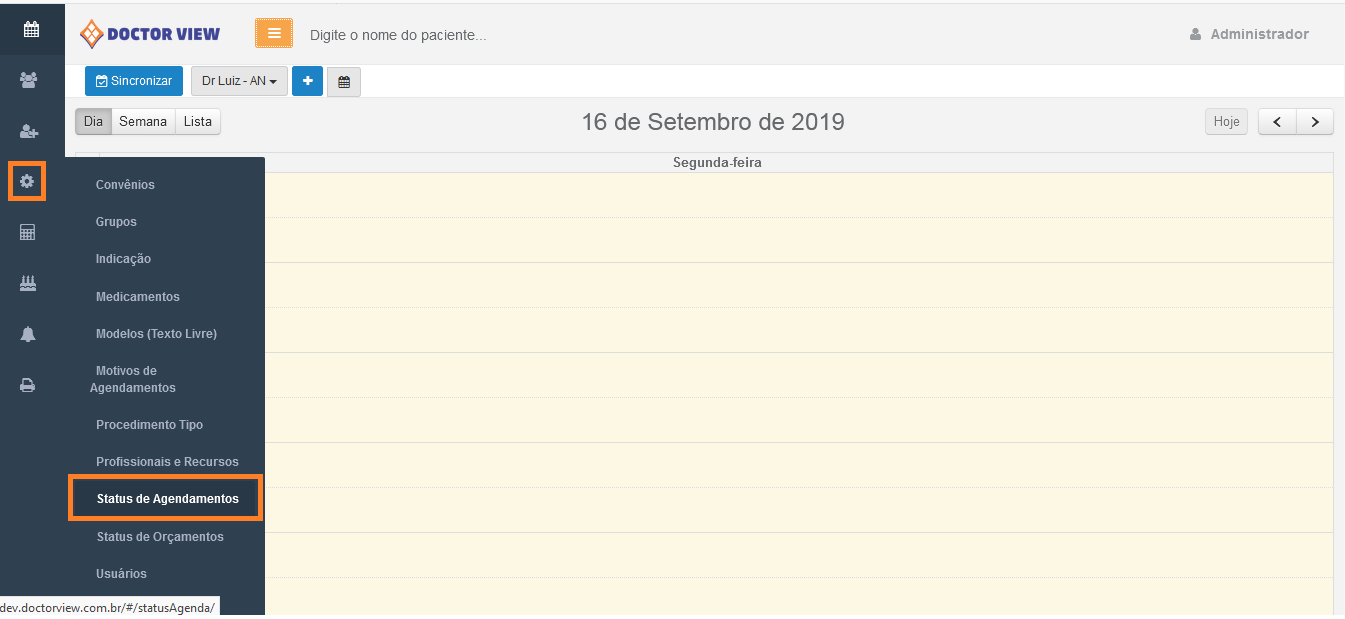Open the settings gear sidebar icon
The height and width of the screenshot is (619, 1345).
click(27, 181)
